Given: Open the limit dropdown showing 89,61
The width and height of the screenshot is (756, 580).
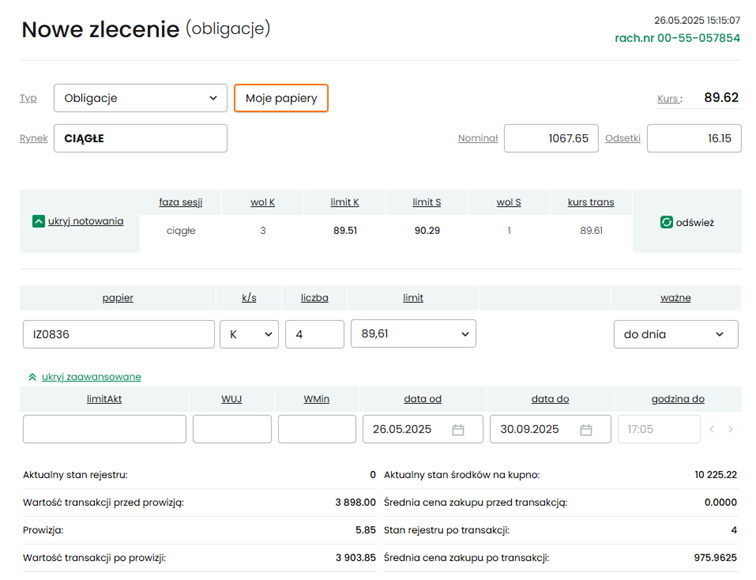Looking at the screenshot, I should [x=413, y=334].
